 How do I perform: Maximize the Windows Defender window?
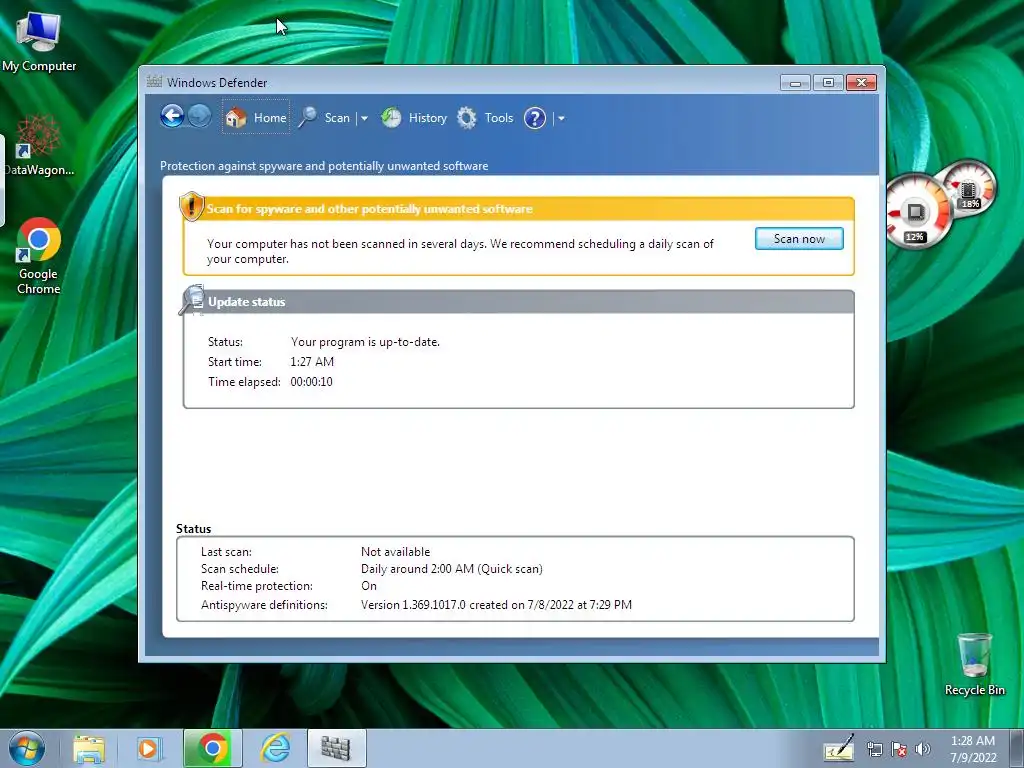828,83
